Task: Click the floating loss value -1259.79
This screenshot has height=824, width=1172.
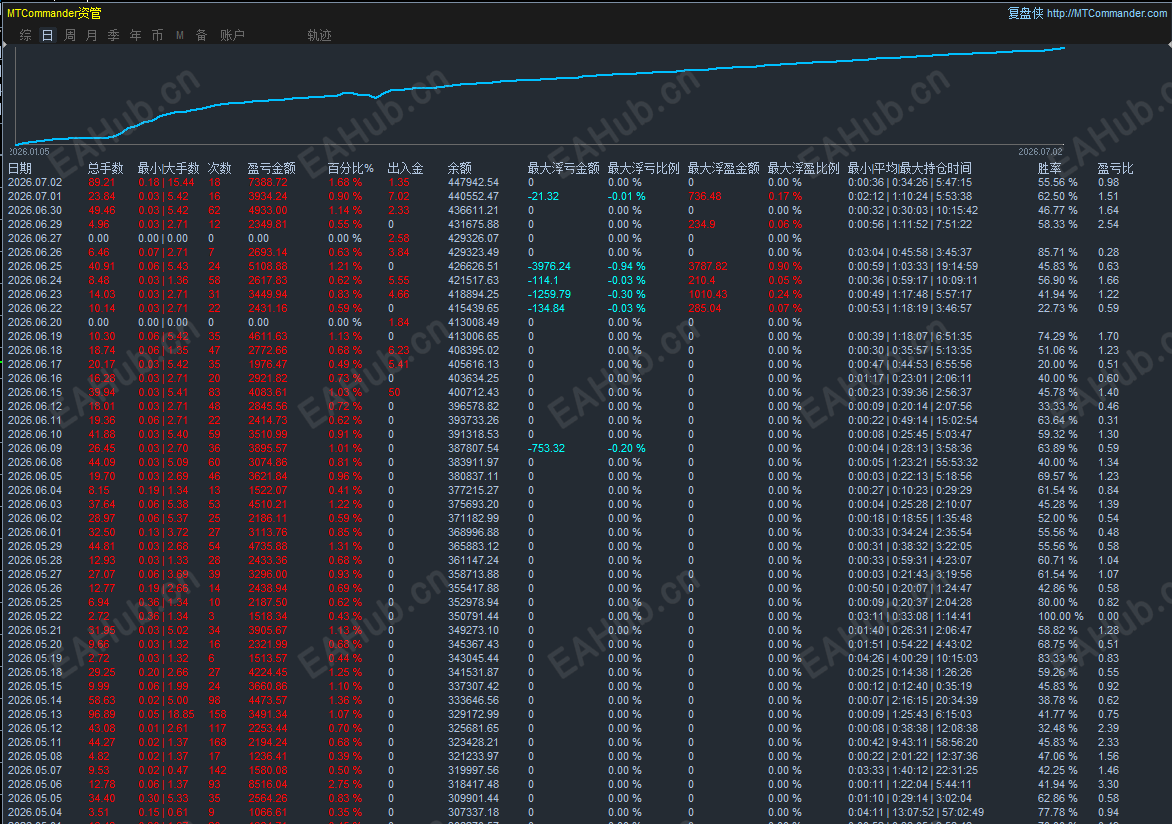Action: 549,295
